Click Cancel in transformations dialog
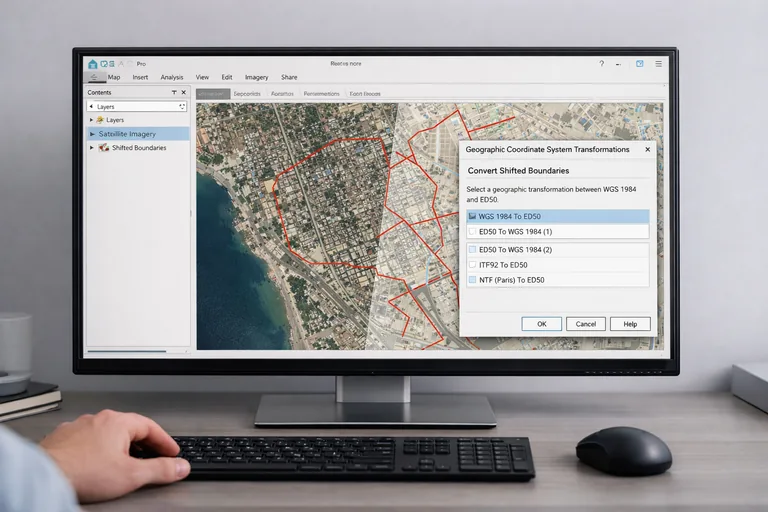This screenshot has width=768, height=512. click(586, 324)
